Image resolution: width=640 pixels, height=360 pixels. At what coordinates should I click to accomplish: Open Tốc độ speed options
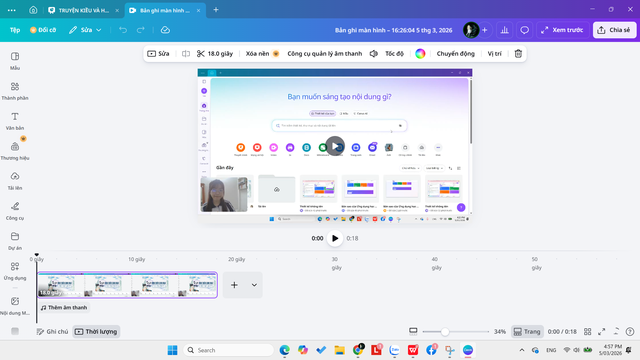(394, 53)
